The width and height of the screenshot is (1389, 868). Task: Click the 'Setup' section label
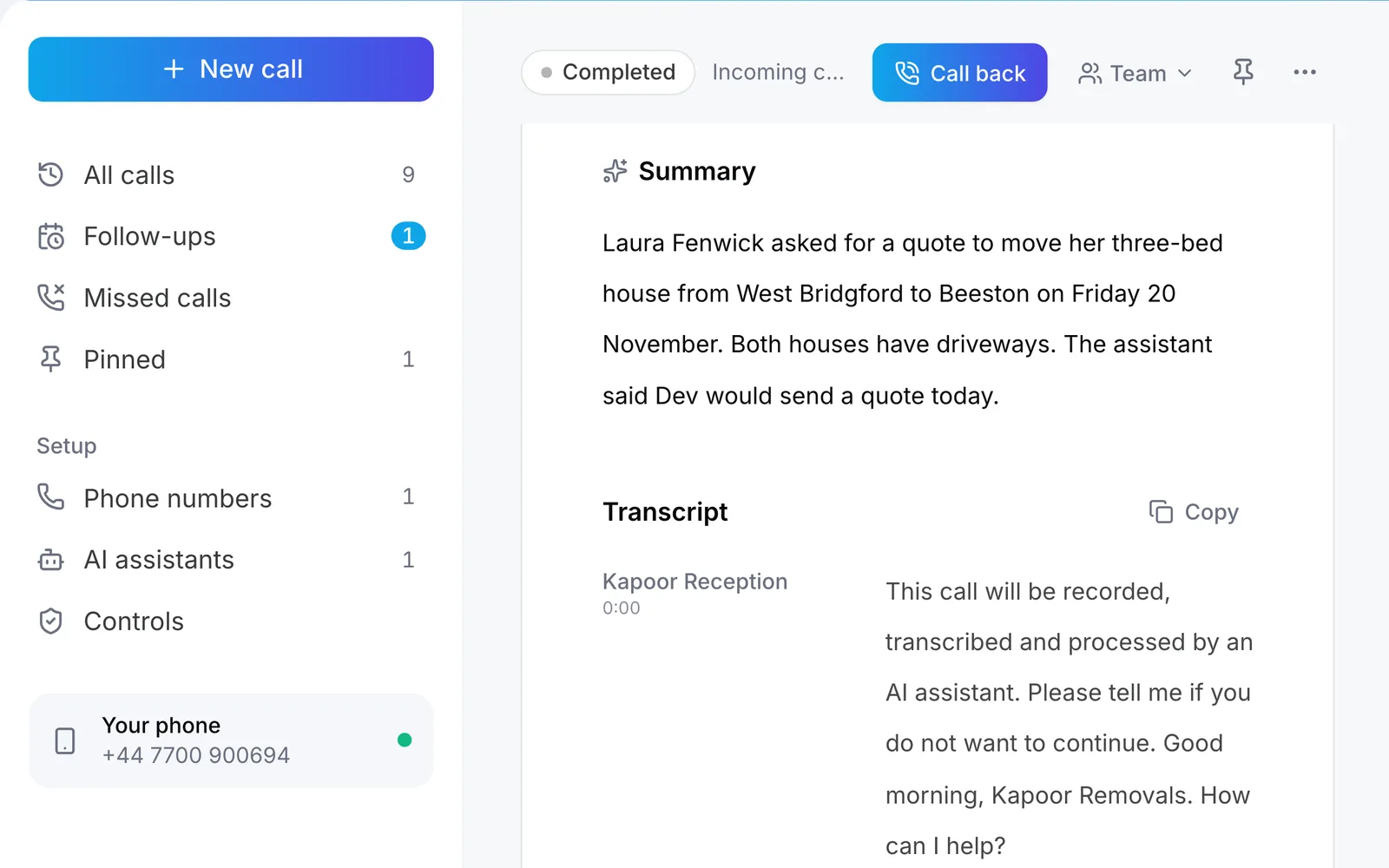click(x=67, y=446)
